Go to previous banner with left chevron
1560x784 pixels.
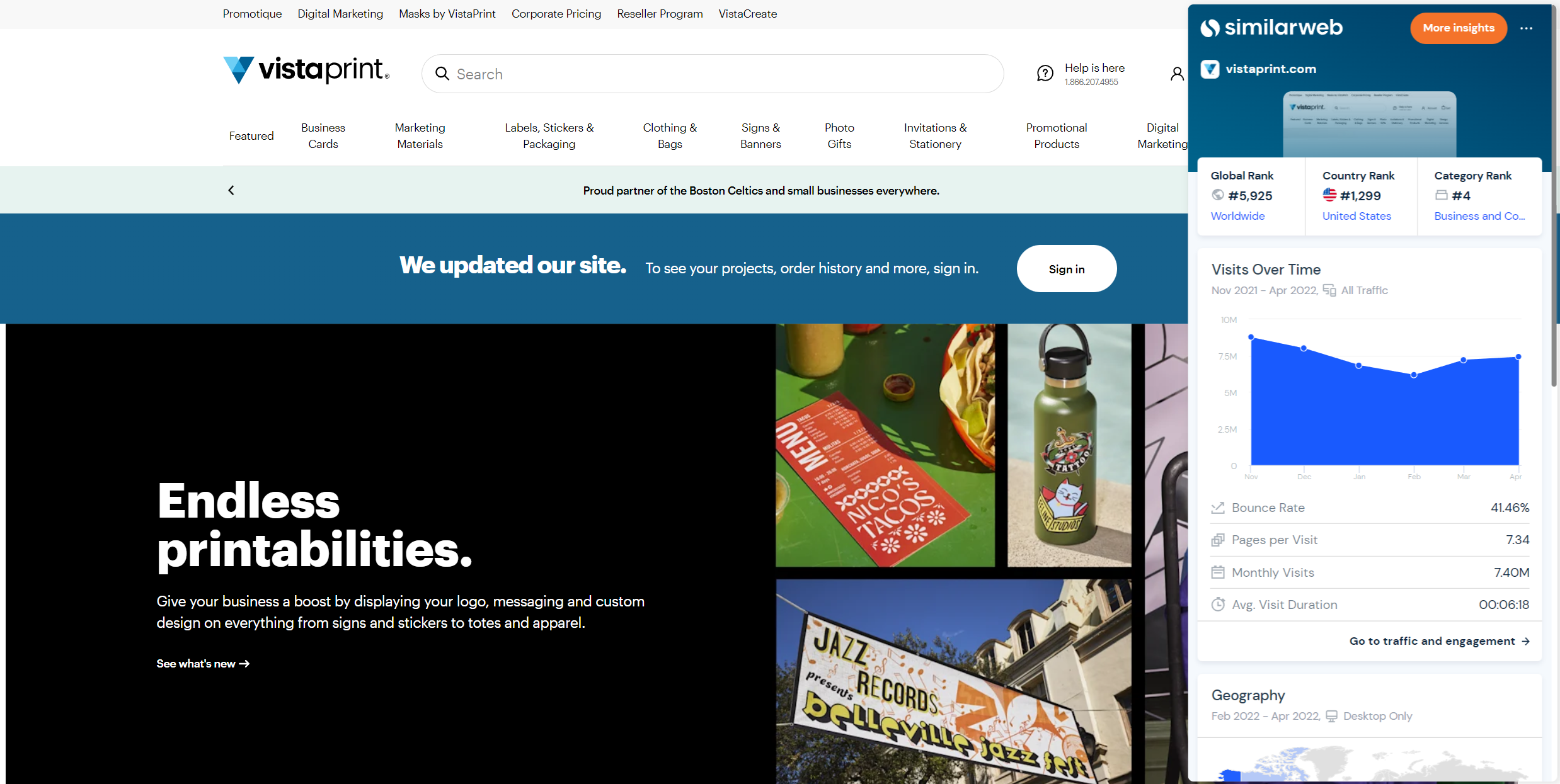[x=231, y=190]
